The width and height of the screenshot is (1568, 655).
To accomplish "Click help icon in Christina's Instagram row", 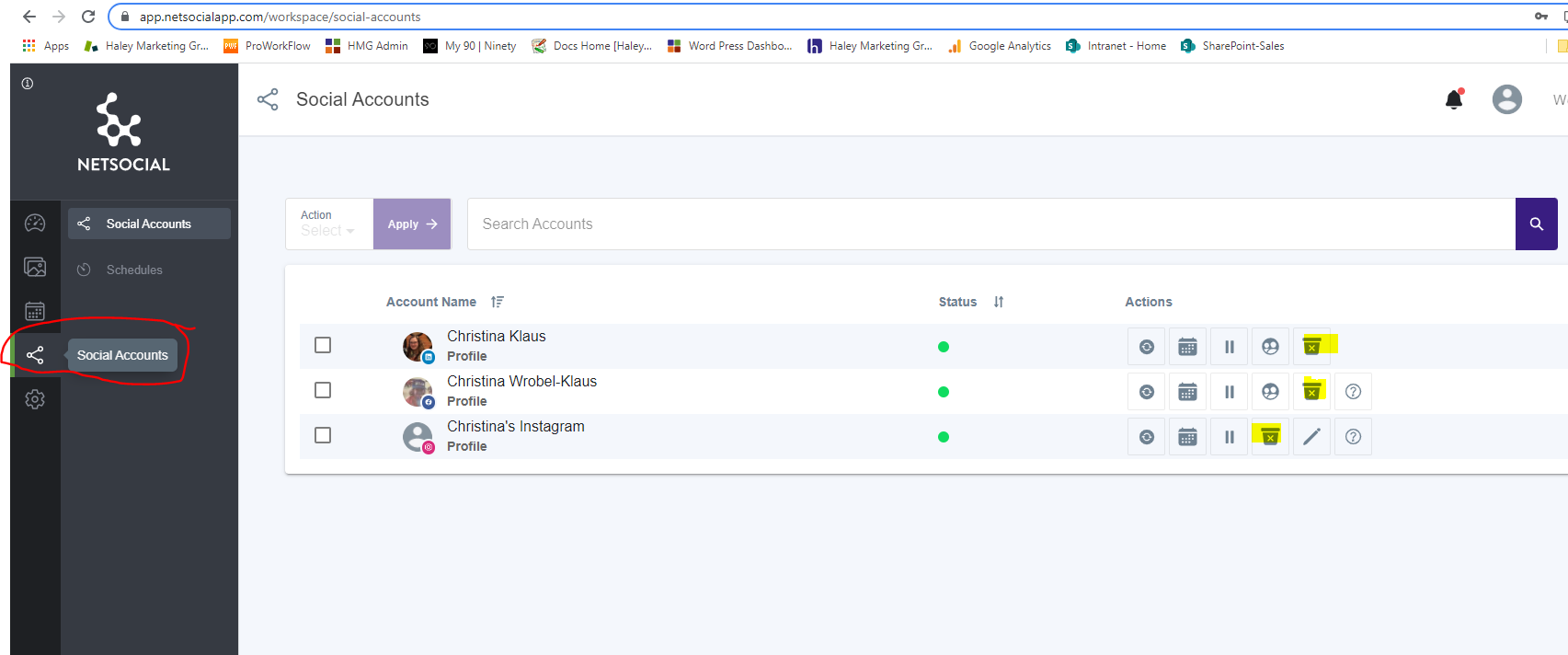I will (x=1353, y=437).
